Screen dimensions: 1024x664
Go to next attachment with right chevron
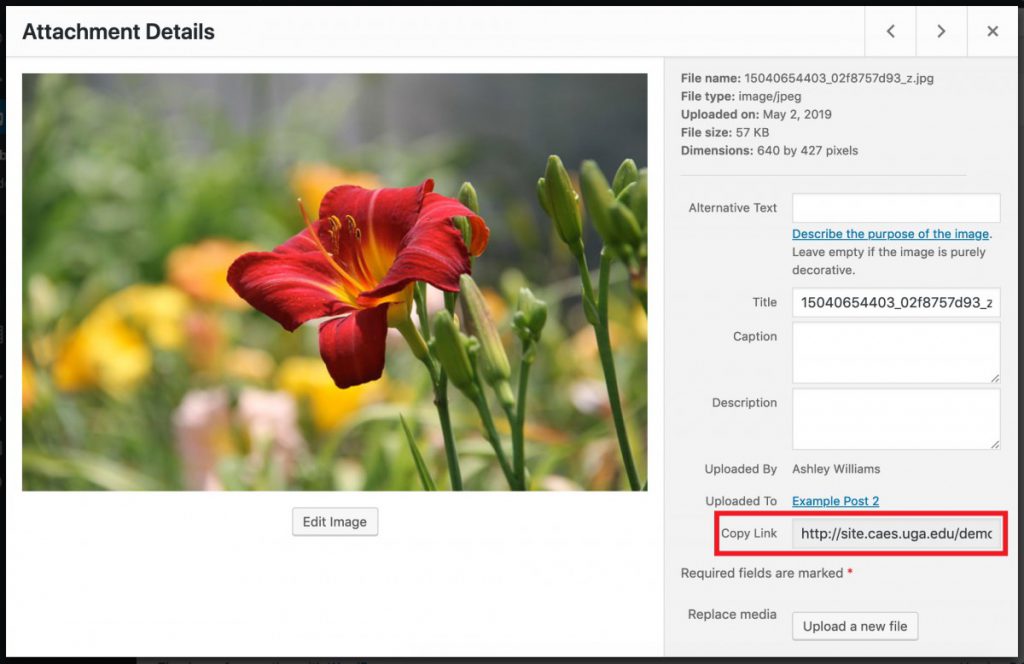point(941,31)
